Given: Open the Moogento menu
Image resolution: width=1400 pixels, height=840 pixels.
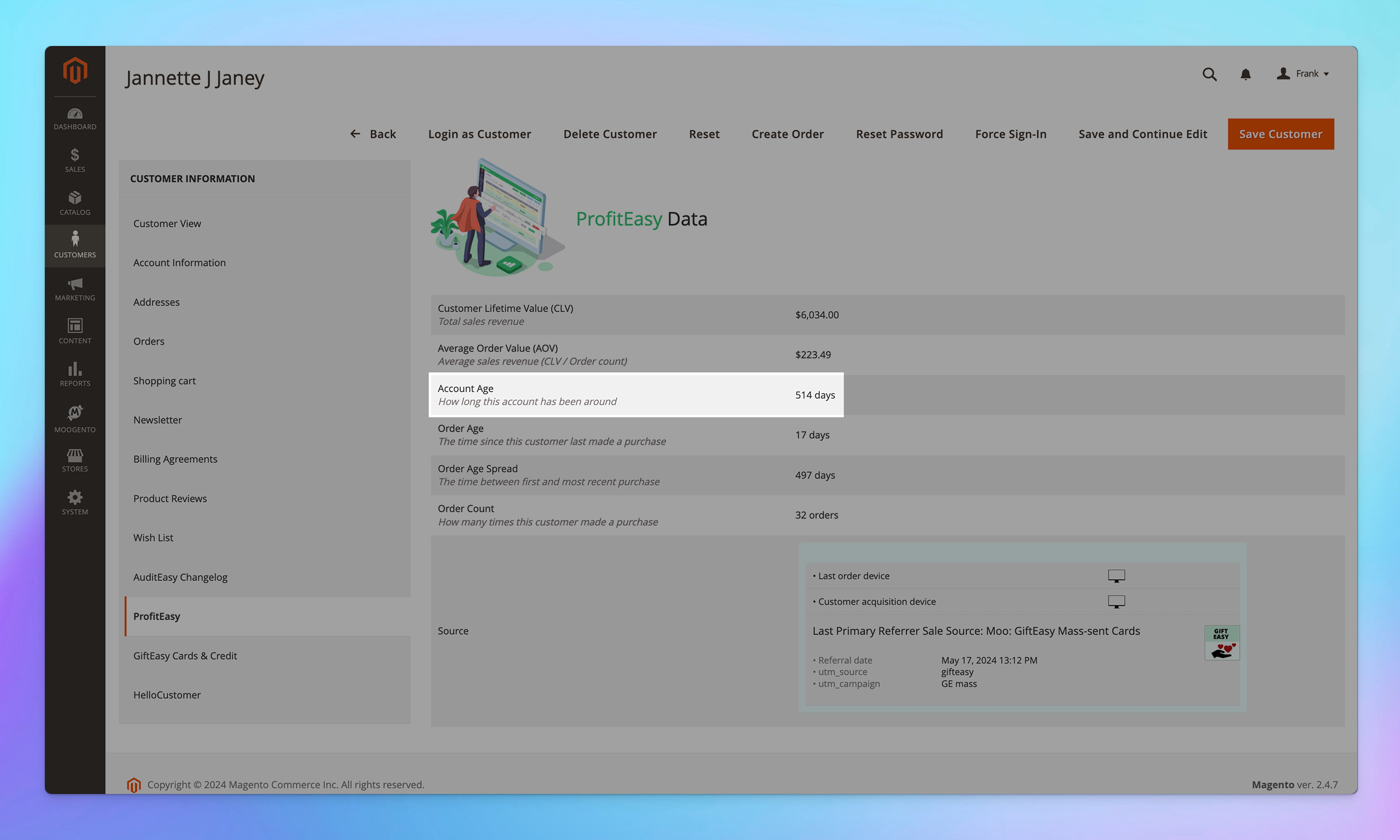Looking at the screenshot, I should click(75, 419).
